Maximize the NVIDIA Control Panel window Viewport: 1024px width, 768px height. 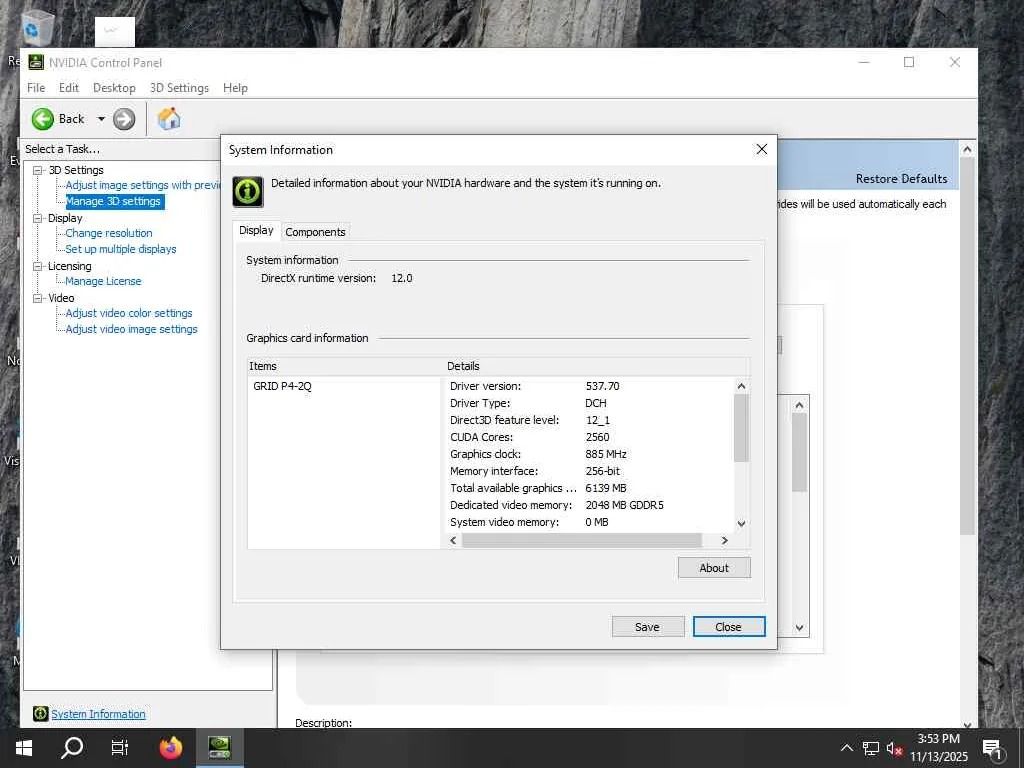909,62
